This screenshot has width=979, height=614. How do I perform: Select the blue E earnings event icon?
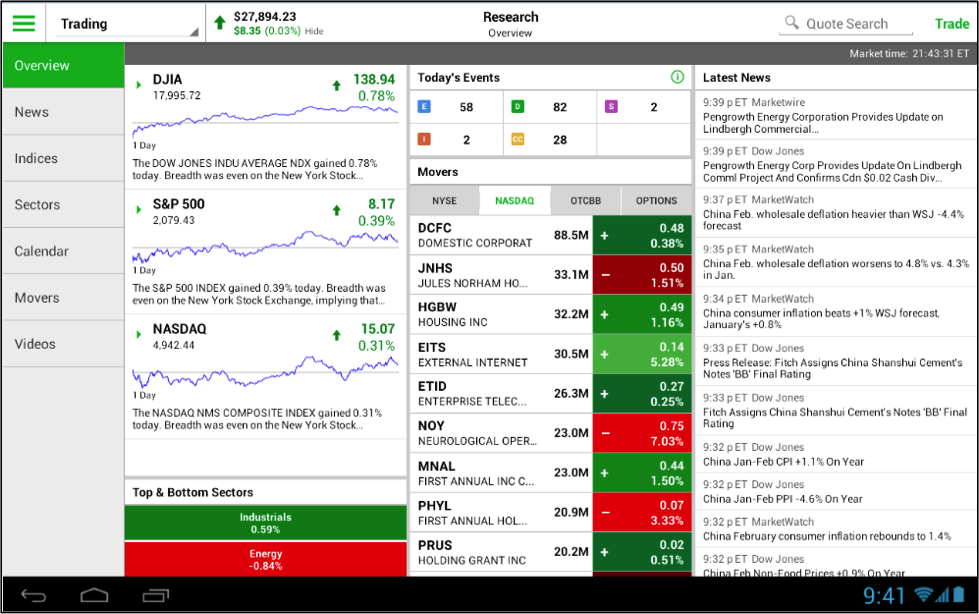tap(424, 107)
